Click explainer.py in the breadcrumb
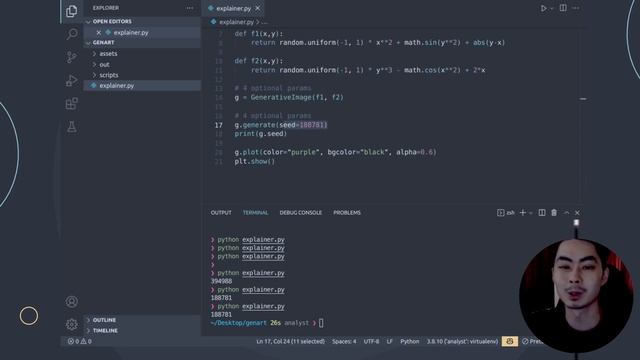Image resolution: width=640 pixels, height=360 pixels. coord(236,22)
